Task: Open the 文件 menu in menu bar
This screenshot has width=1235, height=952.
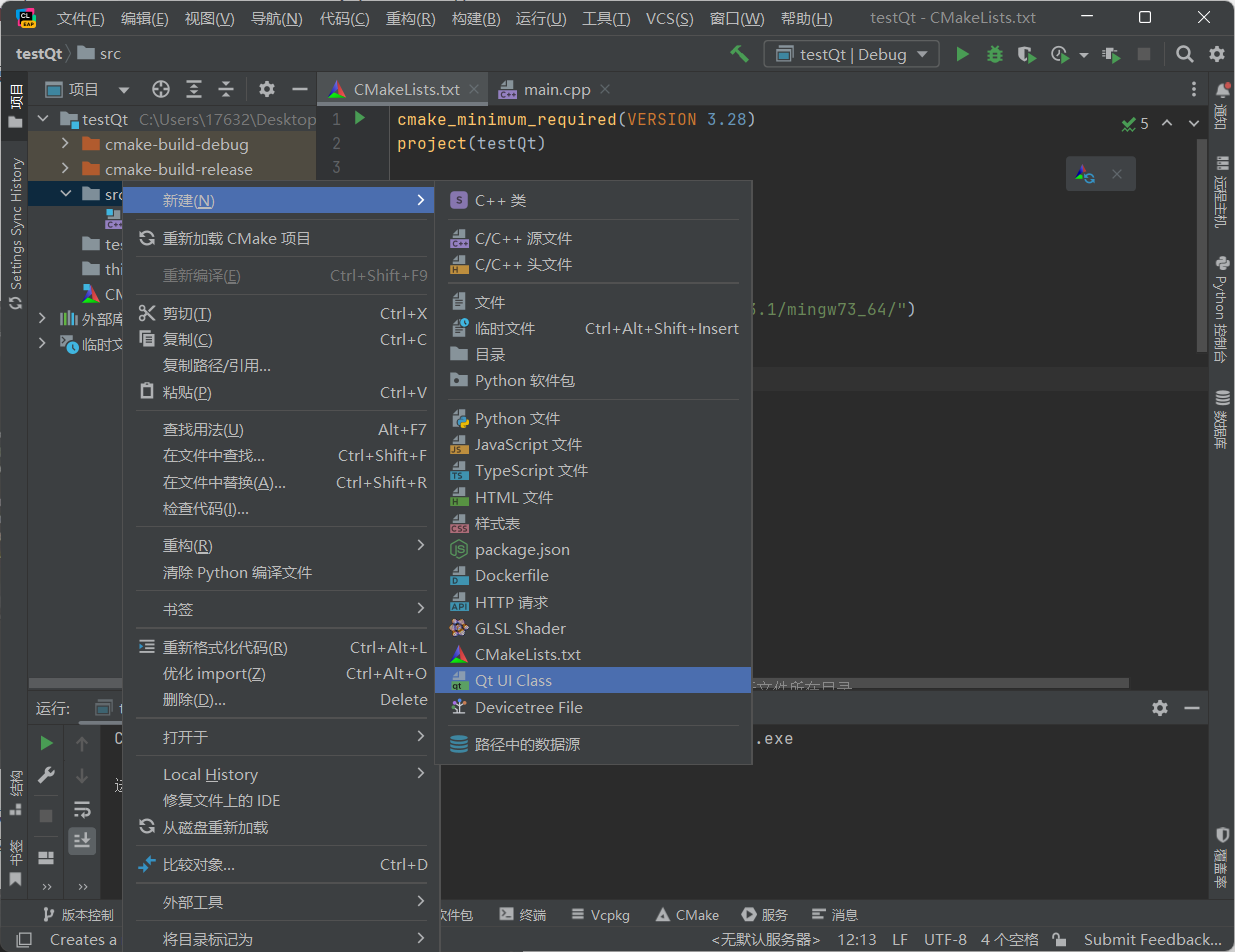Action: point(80,19)
